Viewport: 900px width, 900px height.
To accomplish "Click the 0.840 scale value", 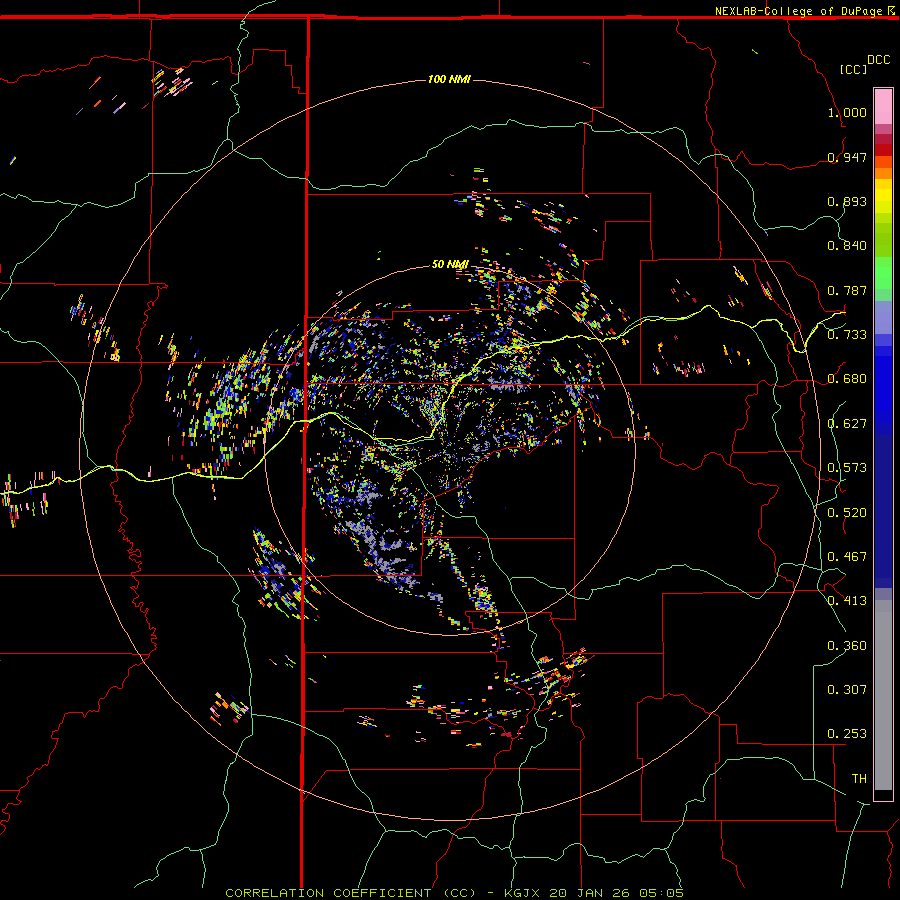I will pos(847,245).
